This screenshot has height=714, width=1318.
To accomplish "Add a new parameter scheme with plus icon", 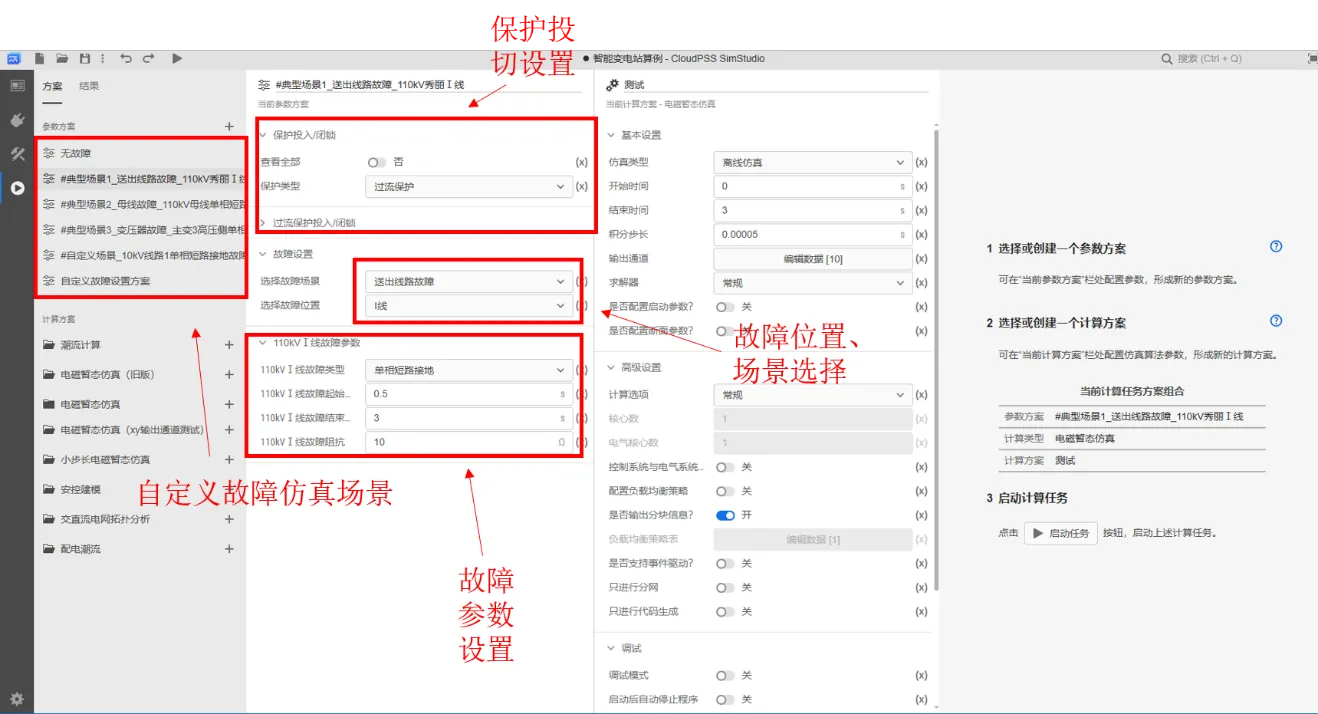I will tap(229, 127).
